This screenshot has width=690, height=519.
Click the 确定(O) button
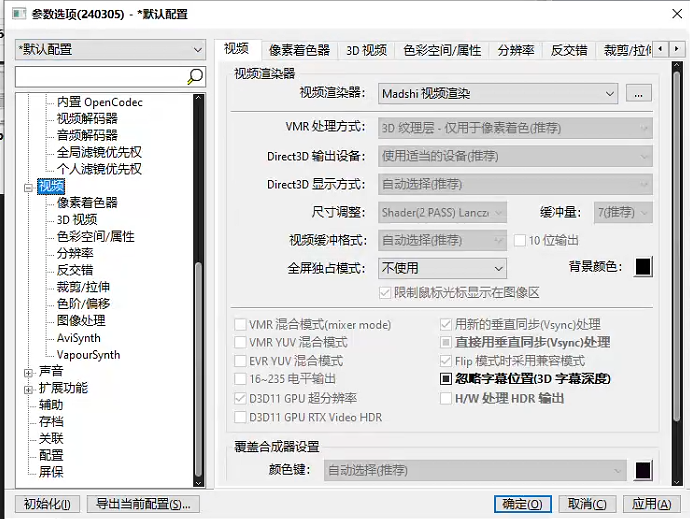[523, 504]
